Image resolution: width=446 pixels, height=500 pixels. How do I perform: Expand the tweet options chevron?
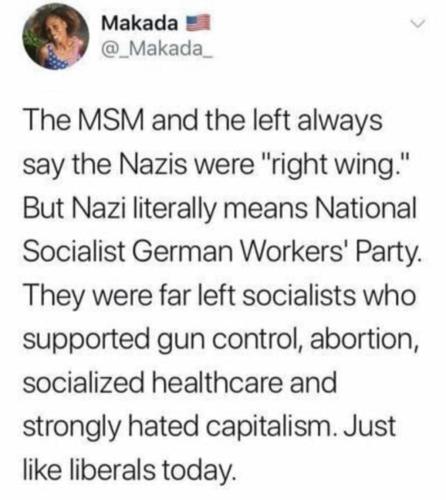click(x=417, y=24)
